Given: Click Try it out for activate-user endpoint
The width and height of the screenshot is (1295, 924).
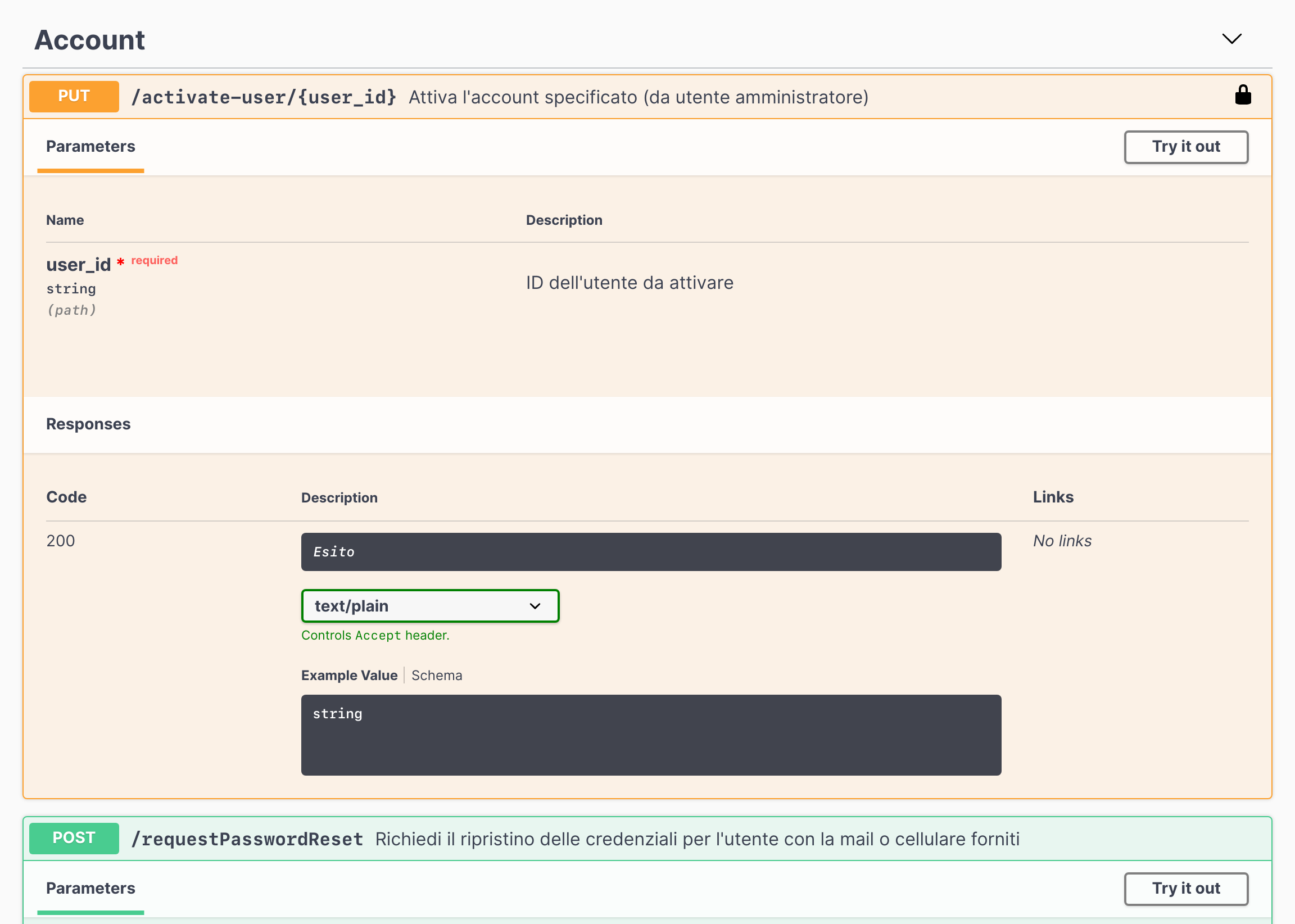Looking at the screenshot, I should tap(1186, 147).
